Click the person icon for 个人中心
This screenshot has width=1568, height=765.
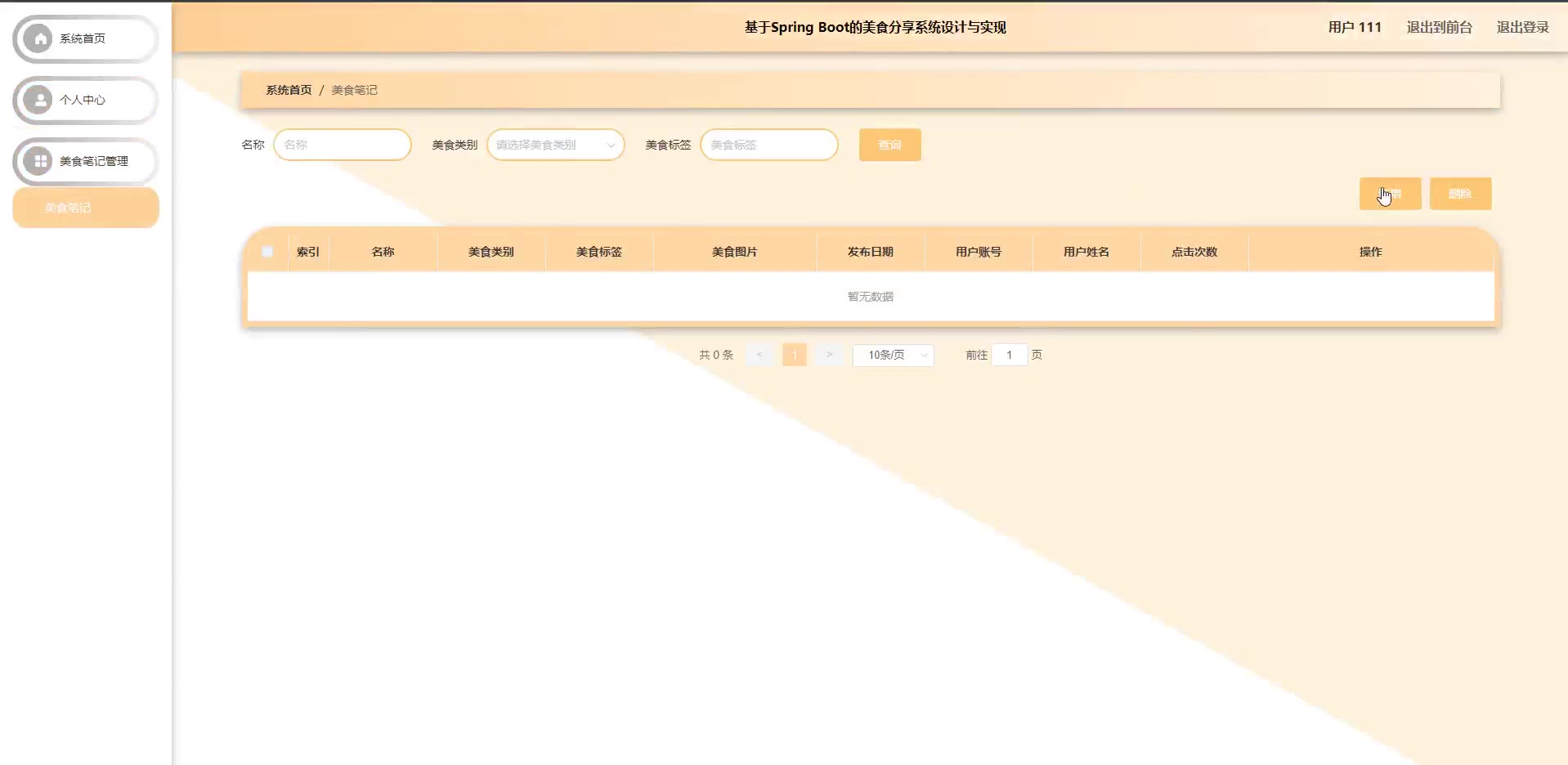coord(38,100)
